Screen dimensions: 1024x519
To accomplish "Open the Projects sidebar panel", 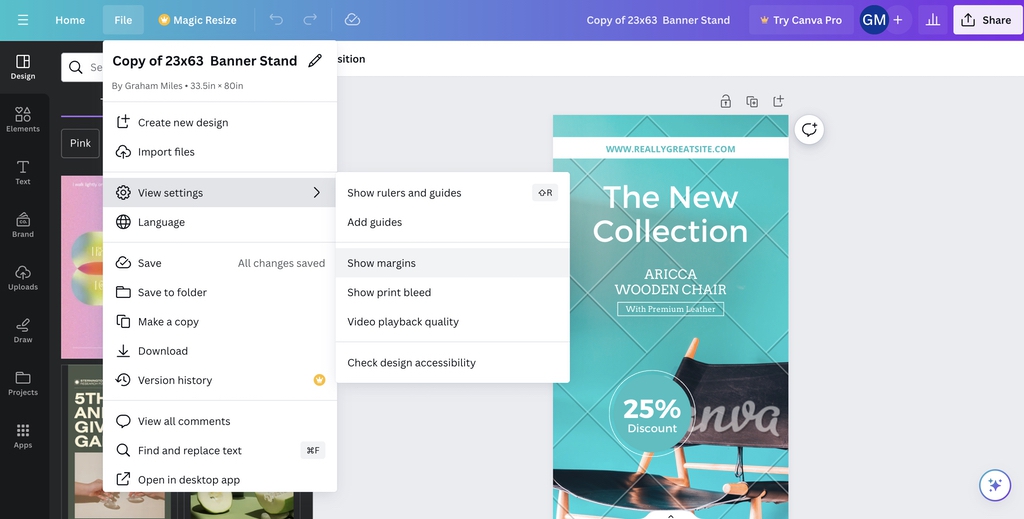I will click(23, 384).
